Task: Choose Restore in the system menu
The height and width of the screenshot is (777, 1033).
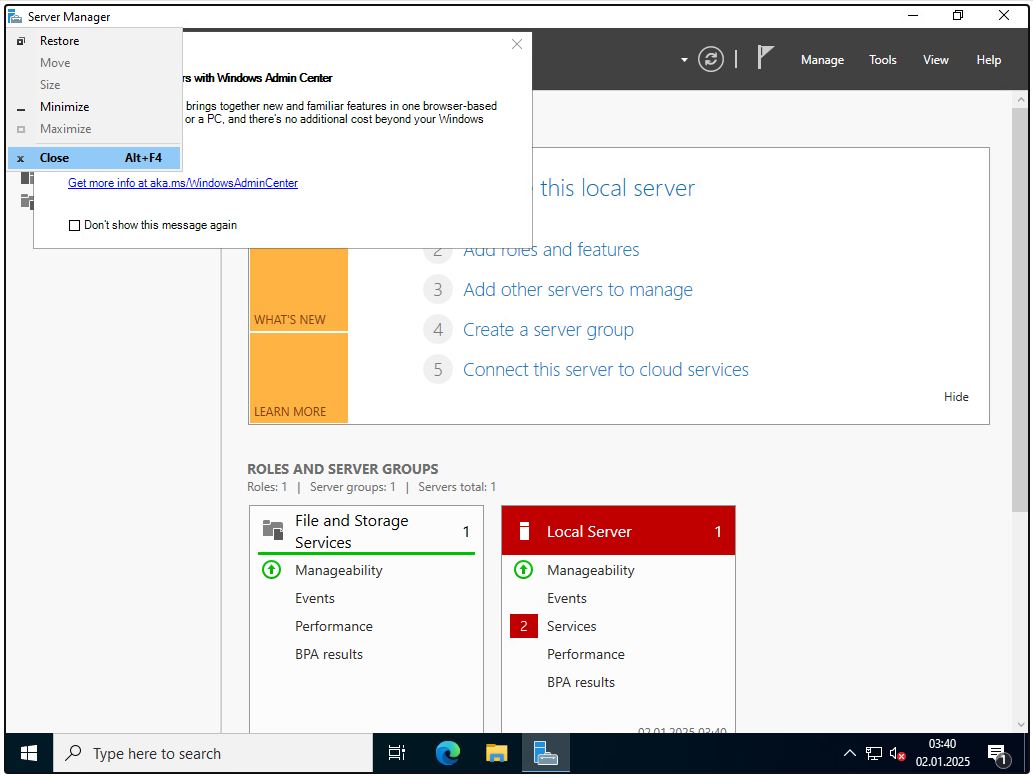Action: coord(94,41)
